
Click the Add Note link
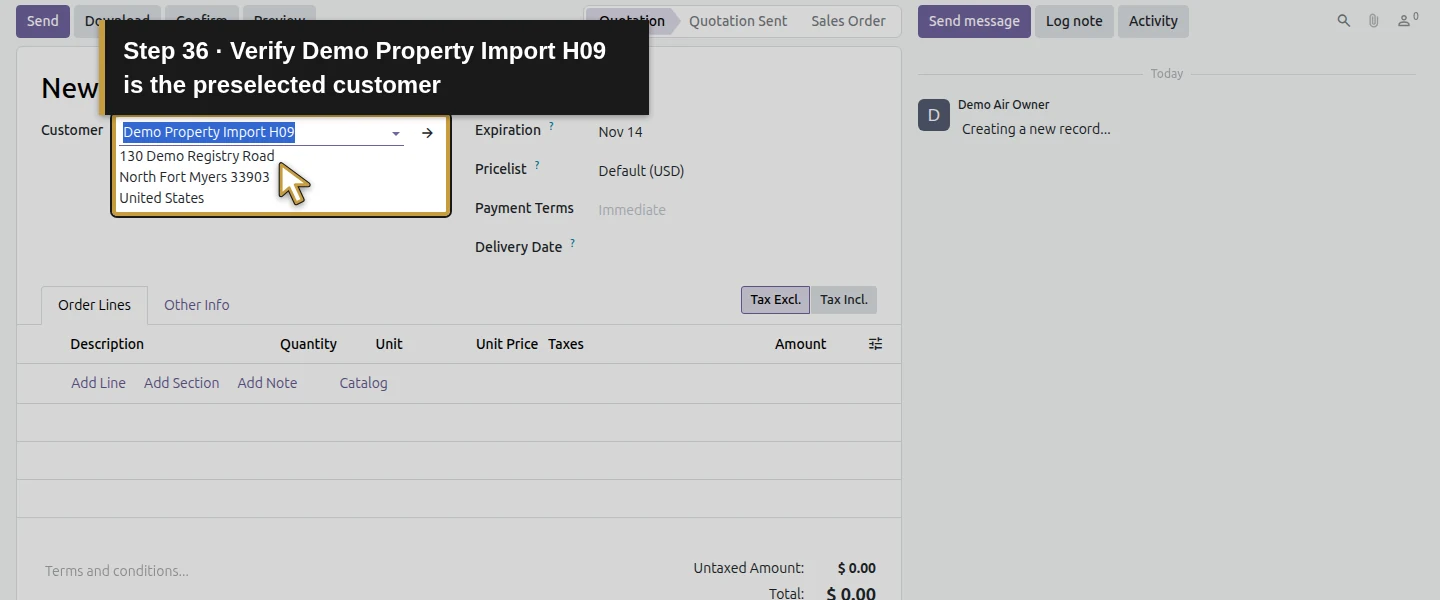pyautogui.click(x=267, y=383)
